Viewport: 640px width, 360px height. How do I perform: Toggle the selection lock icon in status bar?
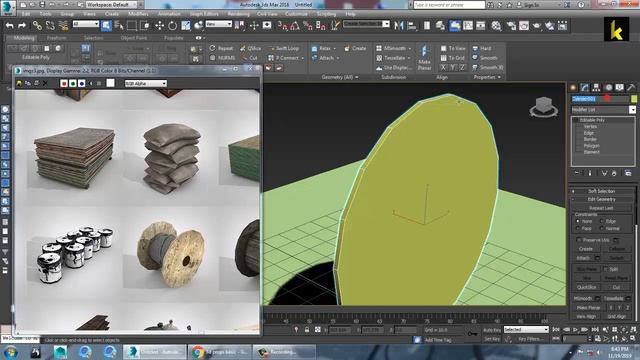307,329
